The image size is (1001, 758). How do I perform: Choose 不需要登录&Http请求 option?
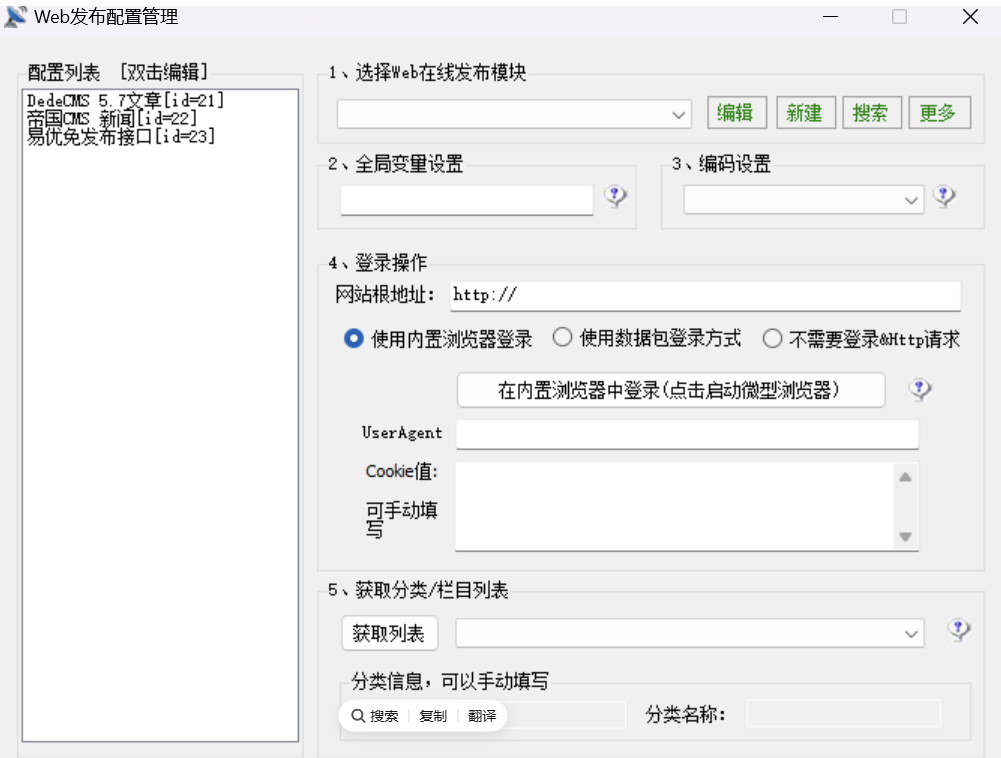(x=772, y=339)
